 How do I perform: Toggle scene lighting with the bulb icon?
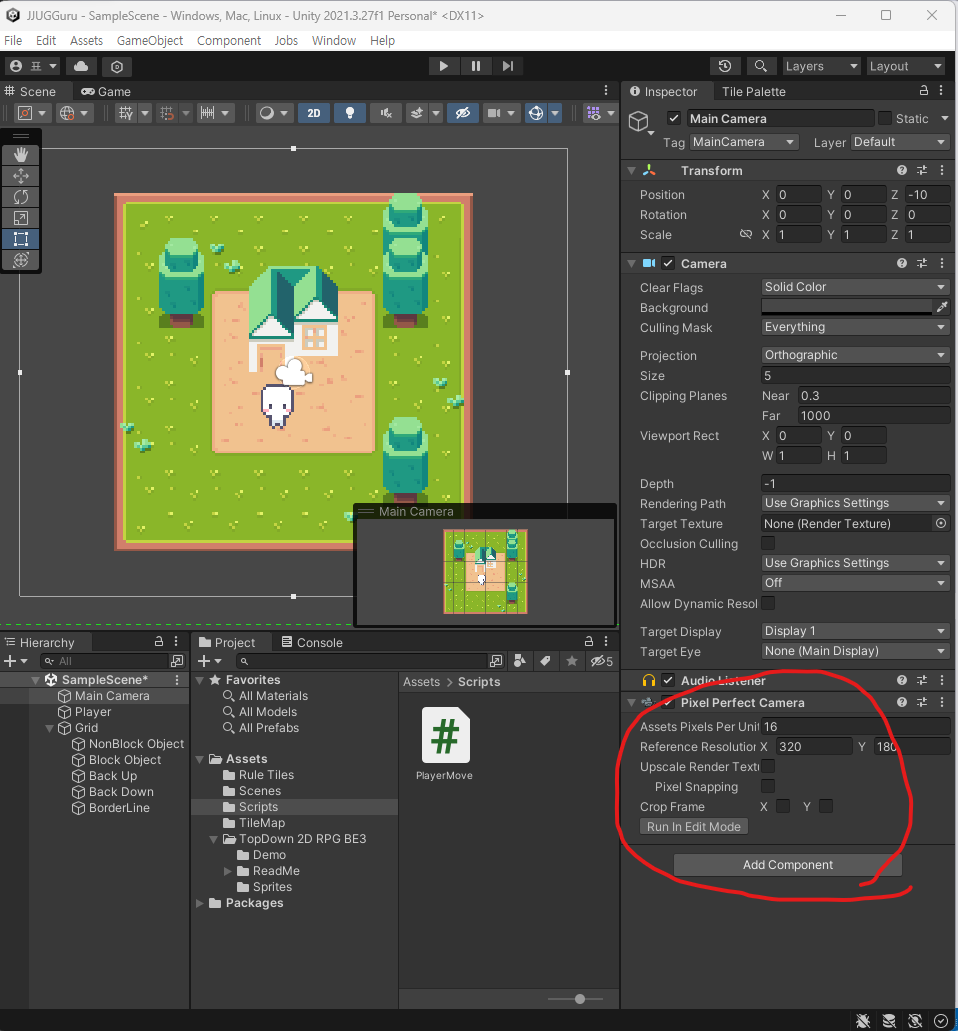(x=349, y=112)
